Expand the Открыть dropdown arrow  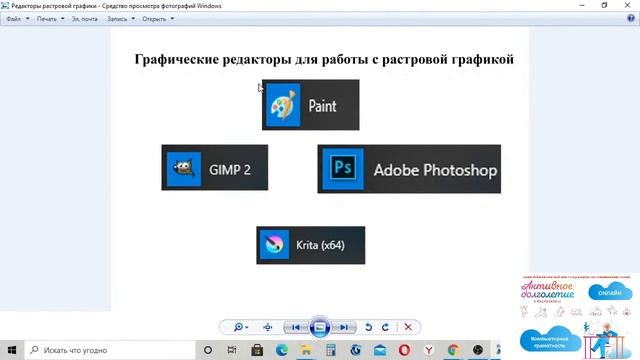pos(172,19)
